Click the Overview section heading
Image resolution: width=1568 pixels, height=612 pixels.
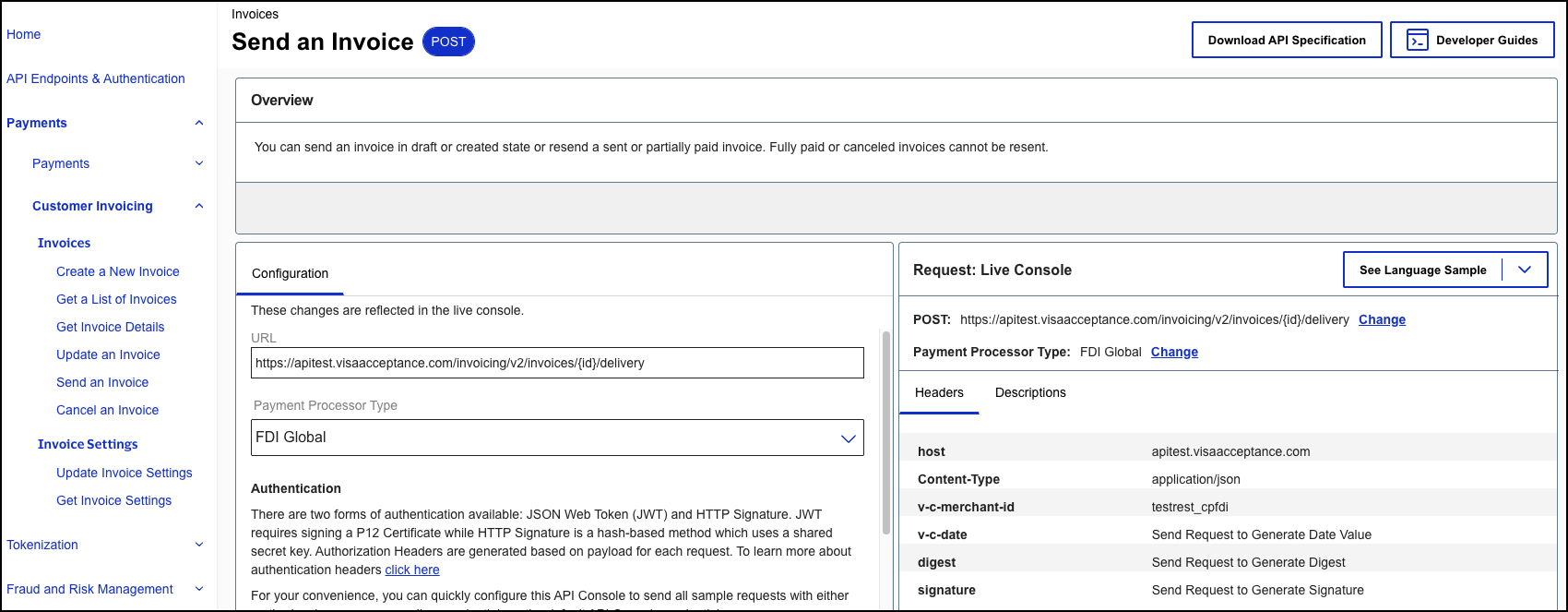pos(282,100)
